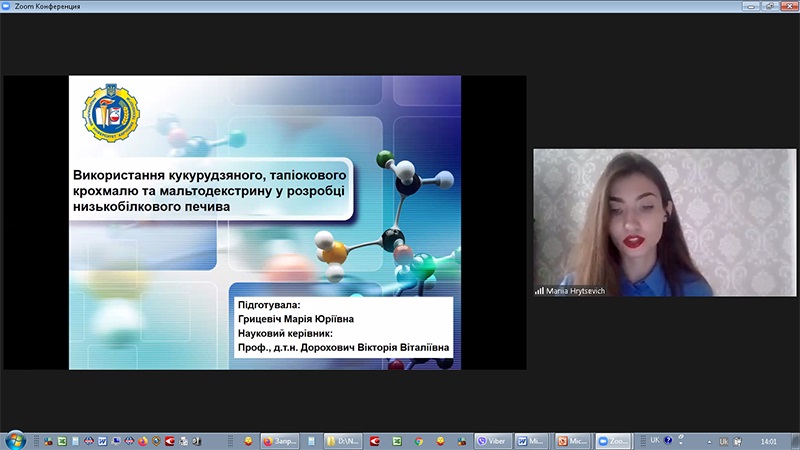Screen dimensions: 800x450
Task: Maximize the Zoom Конференция window
Action: pyautogui.click(x=770, y=6)
